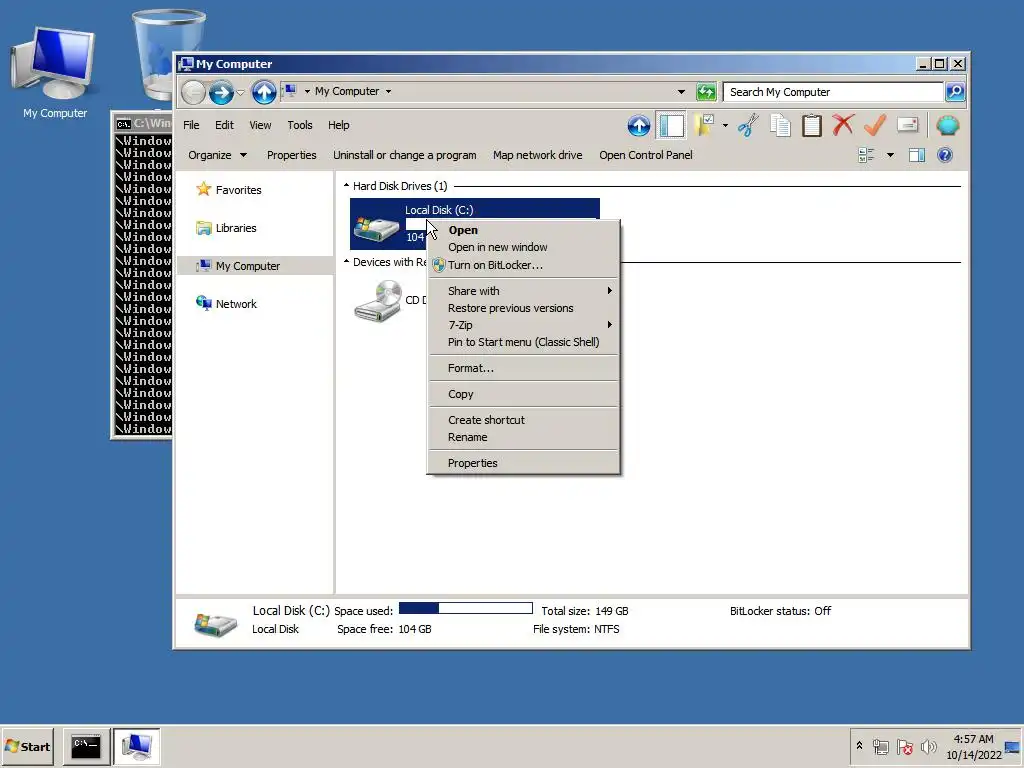The width and height of the screenshot is (1024, 768).
Task: Open the Organize dropdown
Action: coord(217,155)
